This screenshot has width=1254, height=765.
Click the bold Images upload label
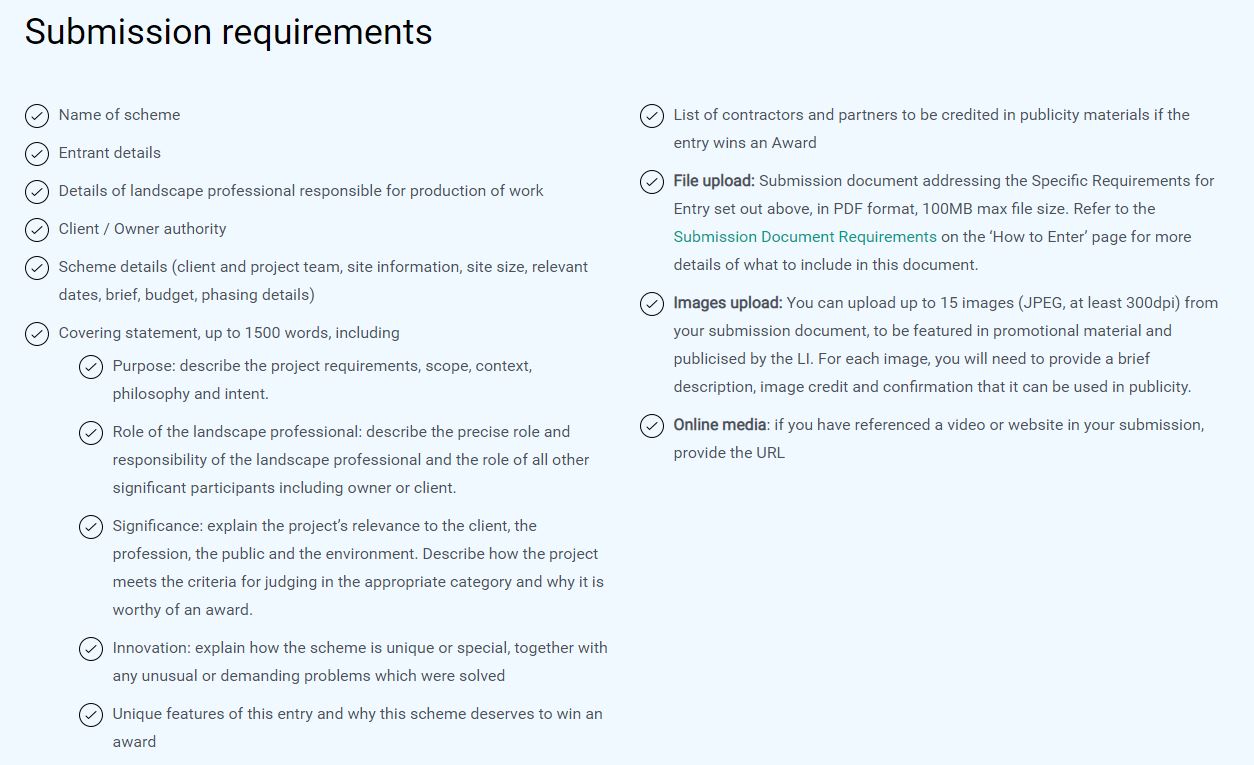point(728,303)
